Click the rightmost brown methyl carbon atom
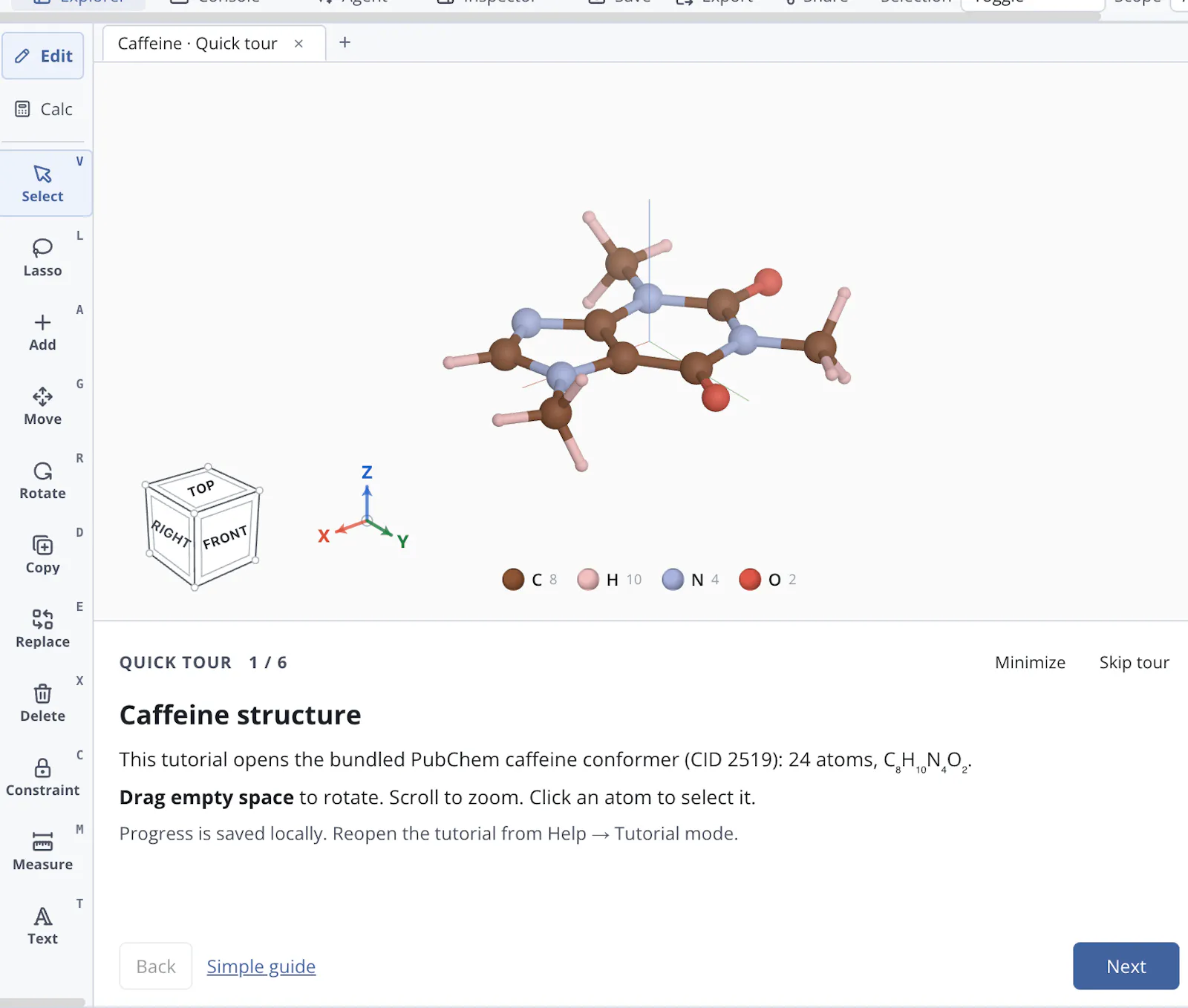 820,346
